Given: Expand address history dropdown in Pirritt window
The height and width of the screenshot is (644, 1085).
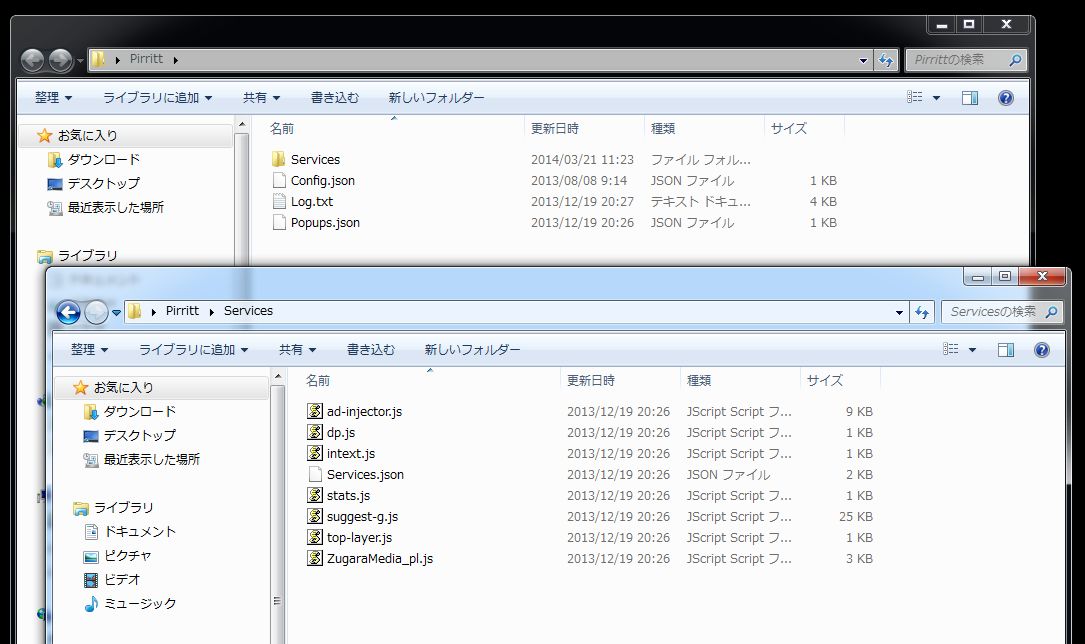Looking at the screenshot, I should point(863,61).
